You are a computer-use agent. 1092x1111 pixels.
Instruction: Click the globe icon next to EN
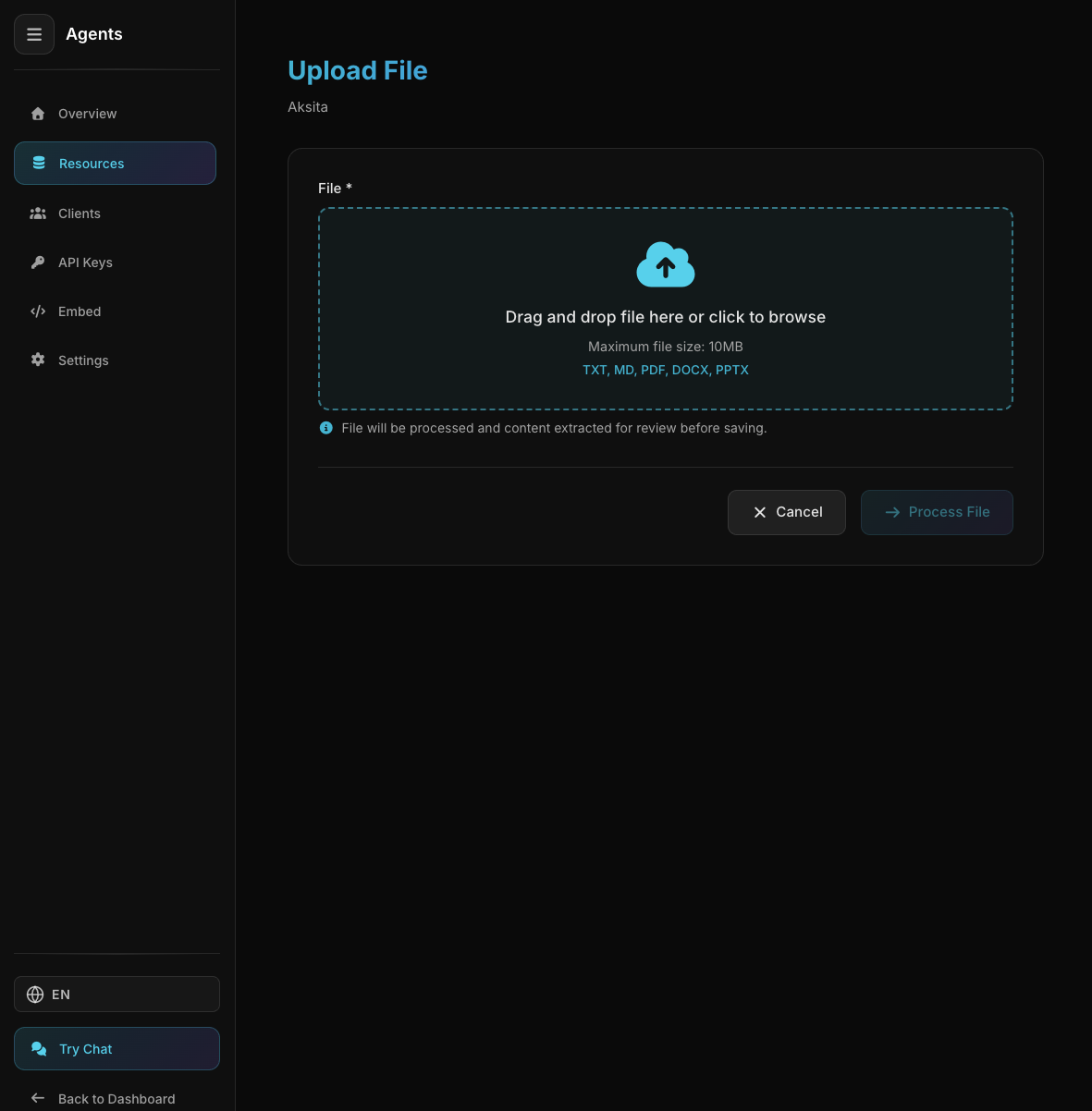pyautogui.click(x=35, y=994)
